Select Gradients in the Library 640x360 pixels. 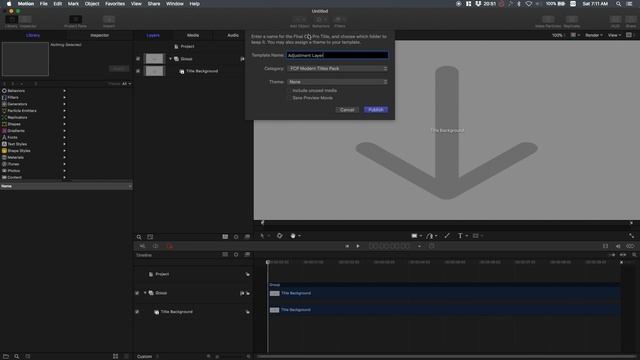tap(16, 131)
